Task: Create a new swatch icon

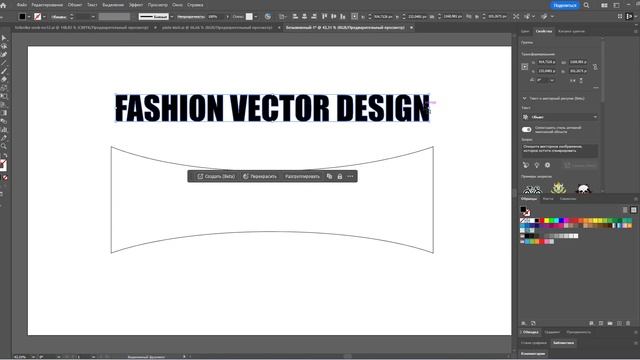Action: [x=619, y=323]
